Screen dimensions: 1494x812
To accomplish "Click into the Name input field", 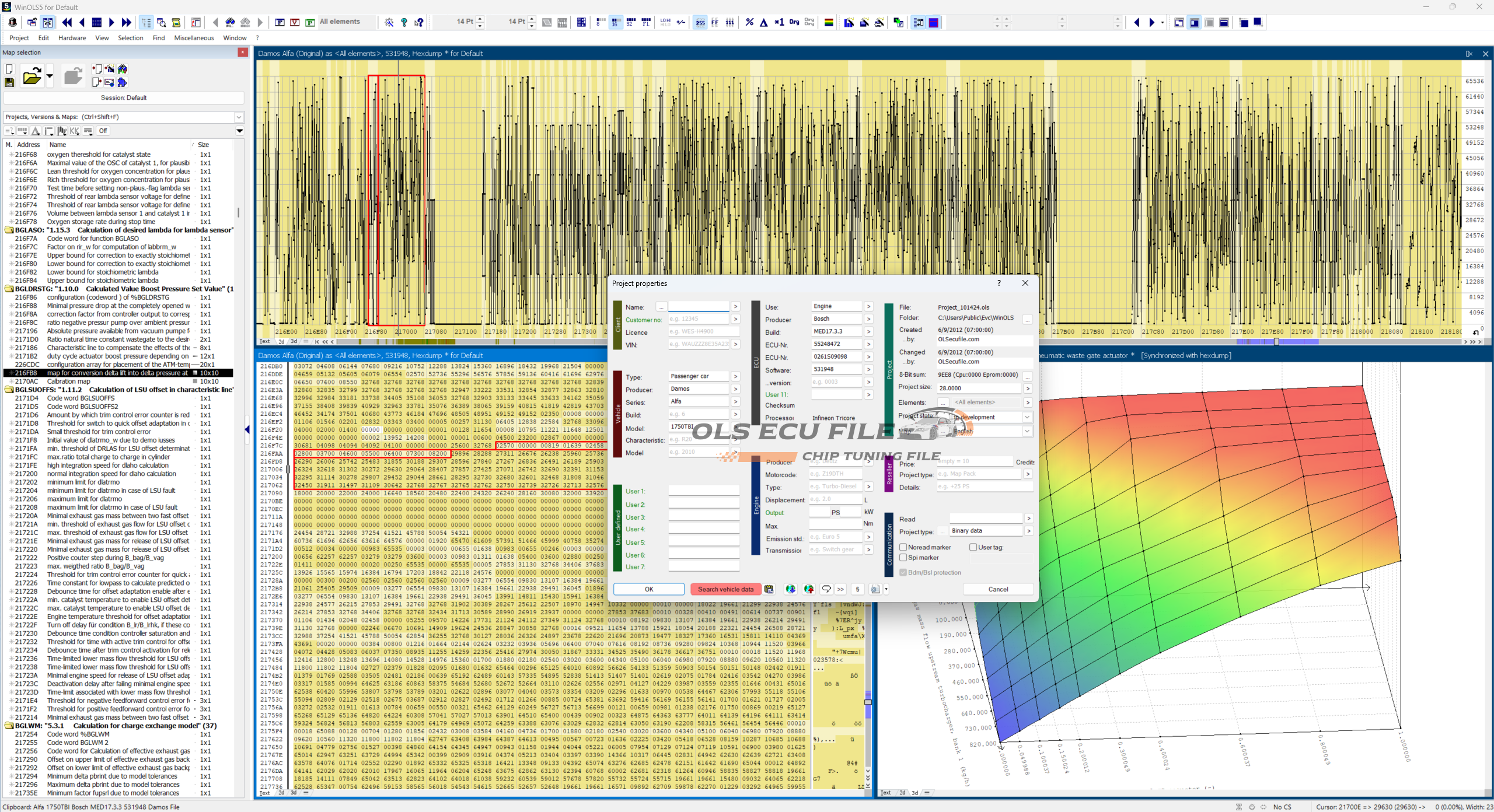I will 698,307.
